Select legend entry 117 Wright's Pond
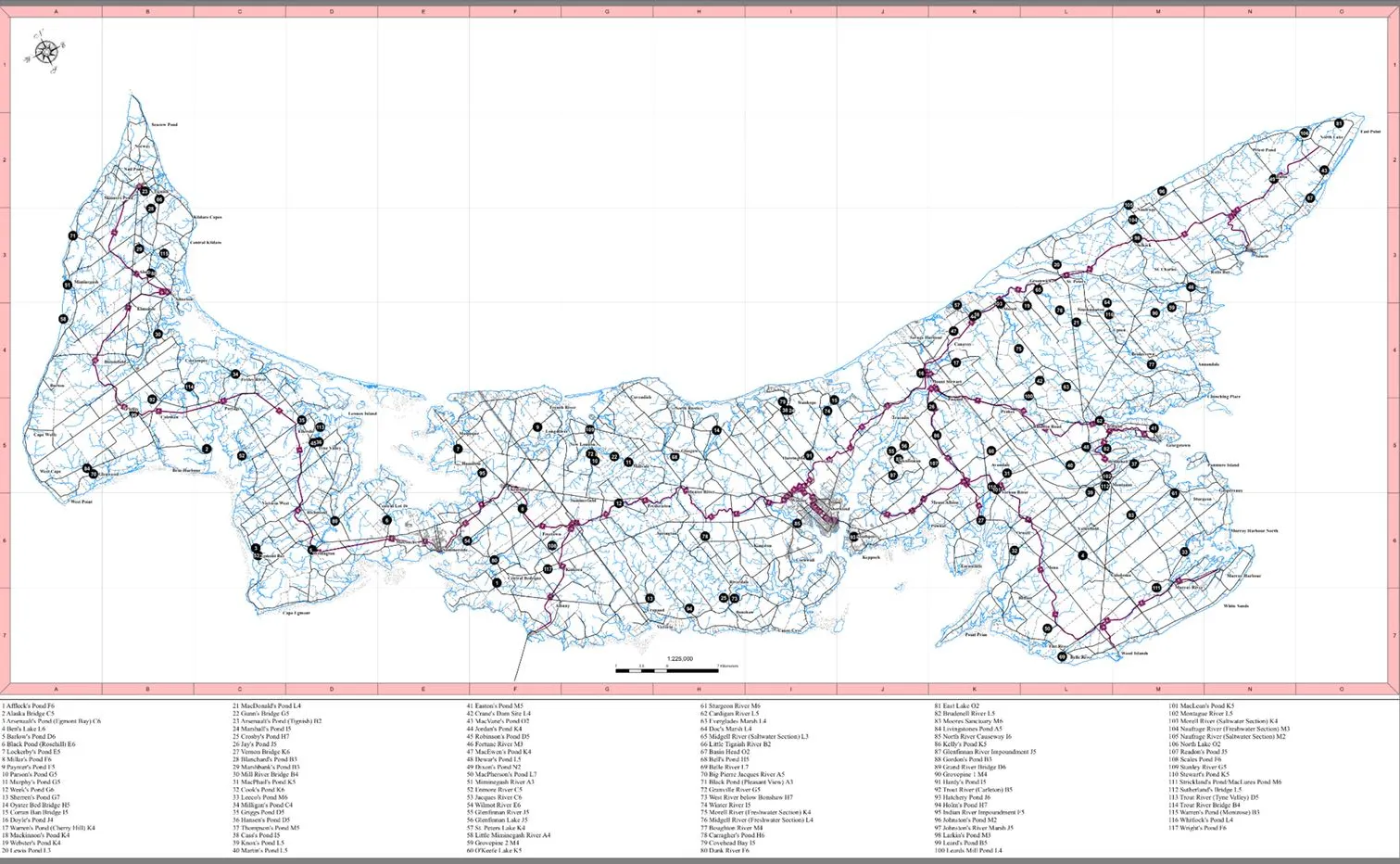This screenshot has height=864, width=1400. [1197, 828]
